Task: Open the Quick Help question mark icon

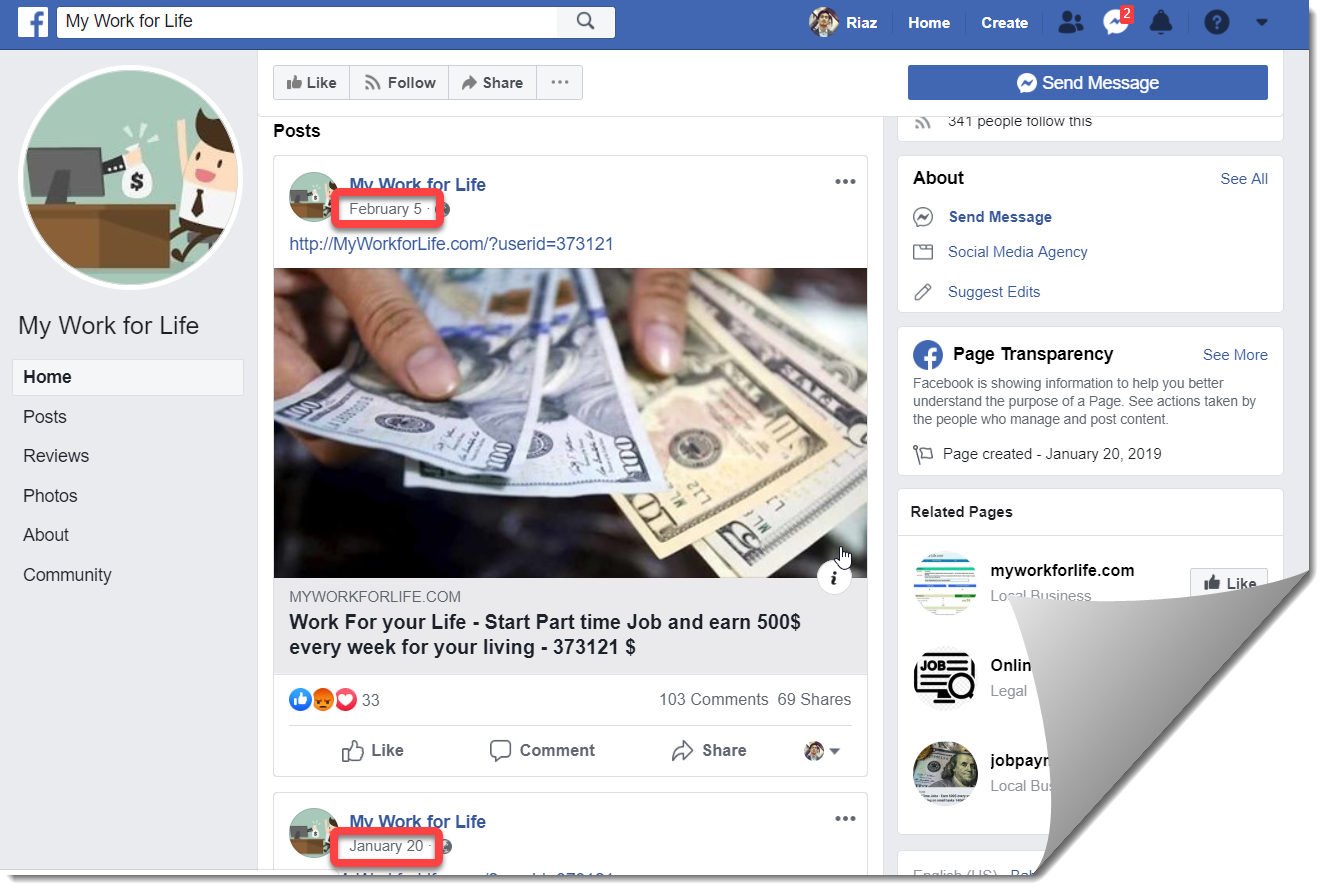Action: pyautogui.click(x=1216, y=22)
